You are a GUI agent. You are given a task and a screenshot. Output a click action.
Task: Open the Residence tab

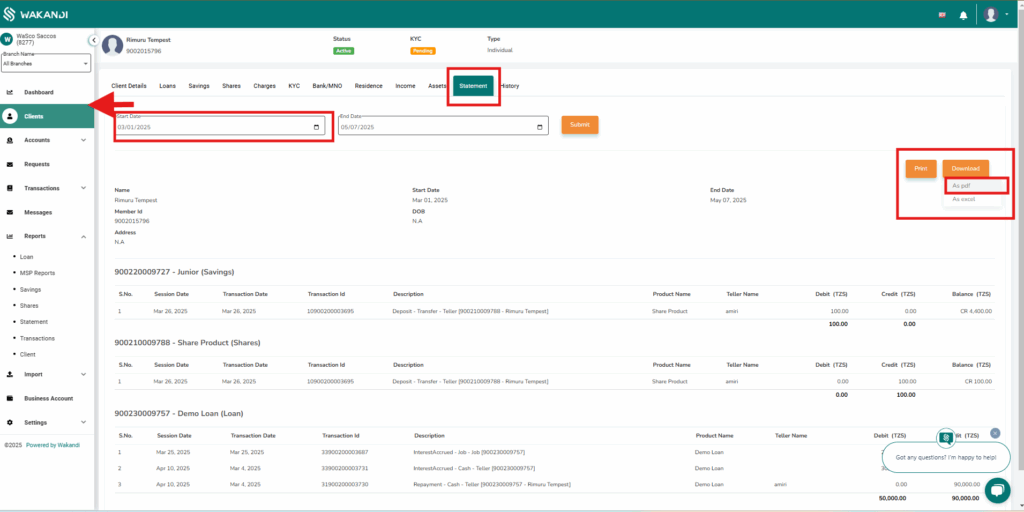point(368,86)
